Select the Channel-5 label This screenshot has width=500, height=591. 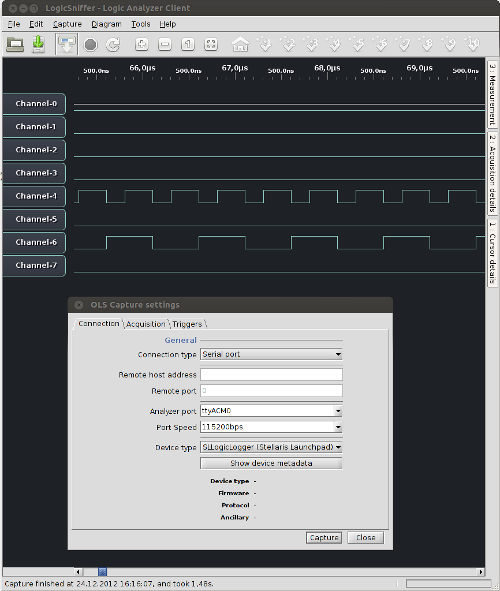(x=34, y=219)
